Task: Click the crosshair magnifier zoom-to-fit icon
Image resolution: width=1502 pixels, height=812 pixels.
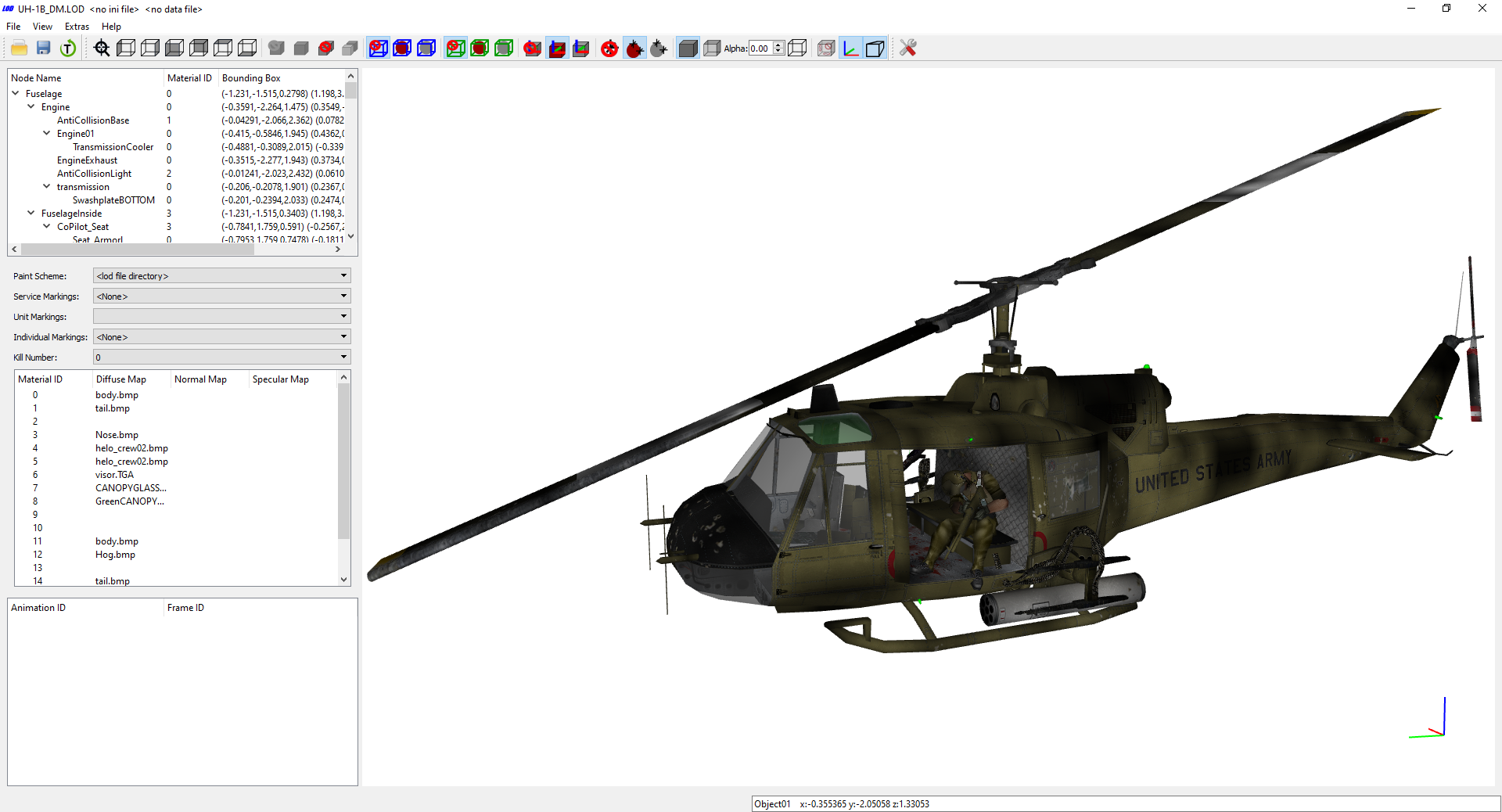Action: [x=102, y=49]
